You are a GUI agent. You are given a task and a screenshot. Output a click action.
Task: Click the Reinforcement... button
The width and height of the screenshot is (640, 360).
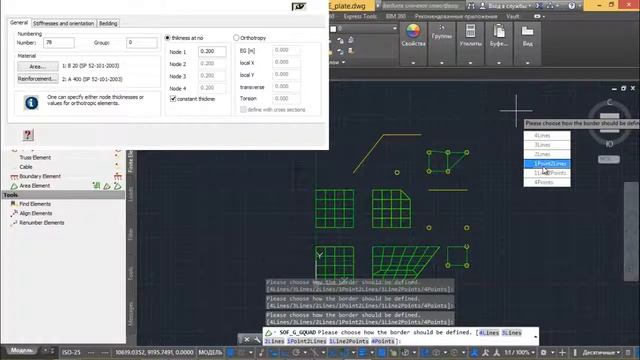click(38, 79)
